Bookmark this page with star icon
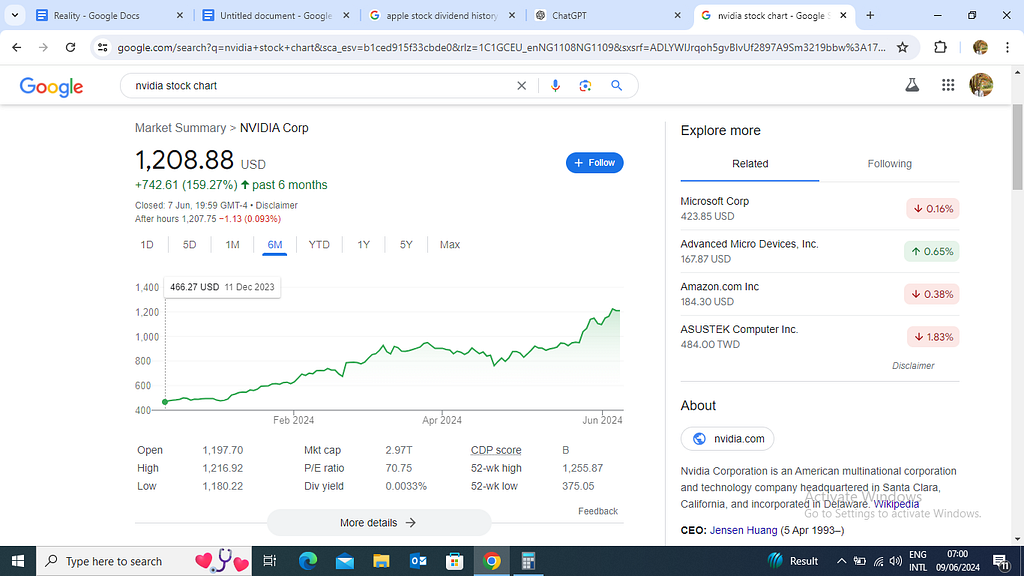 [903, 47]
